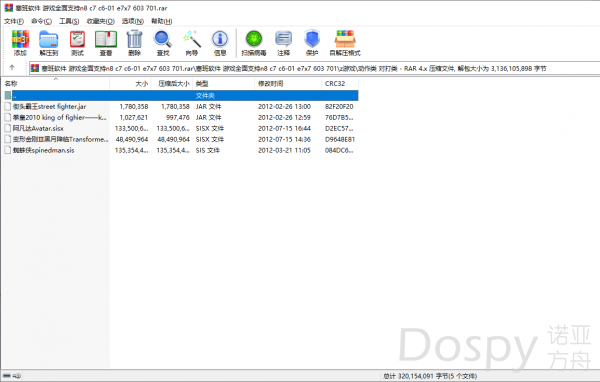Go up one folder with arrow button
The width and height of the screenshot is (600, 382).
pyautogui.click(x=12, y=68)
